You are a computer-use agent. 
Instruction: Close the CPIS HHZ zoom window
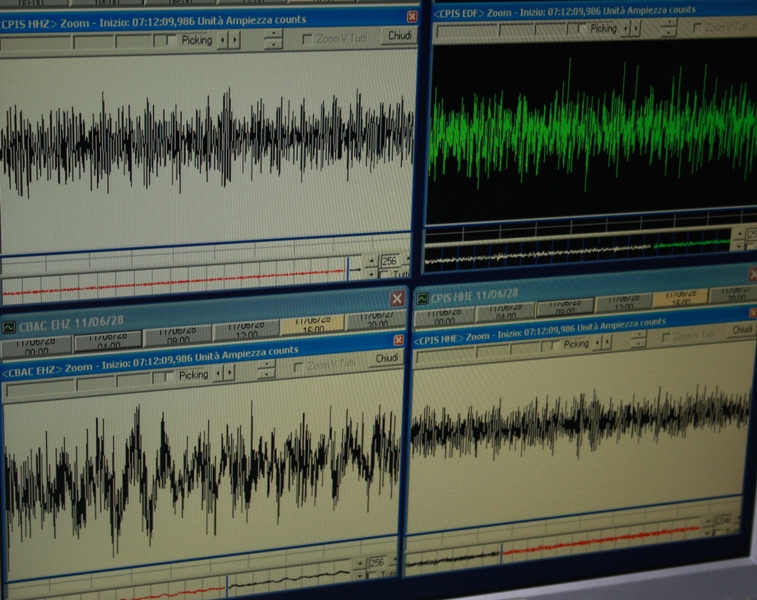pyautogui.click(x=412, y=17)
